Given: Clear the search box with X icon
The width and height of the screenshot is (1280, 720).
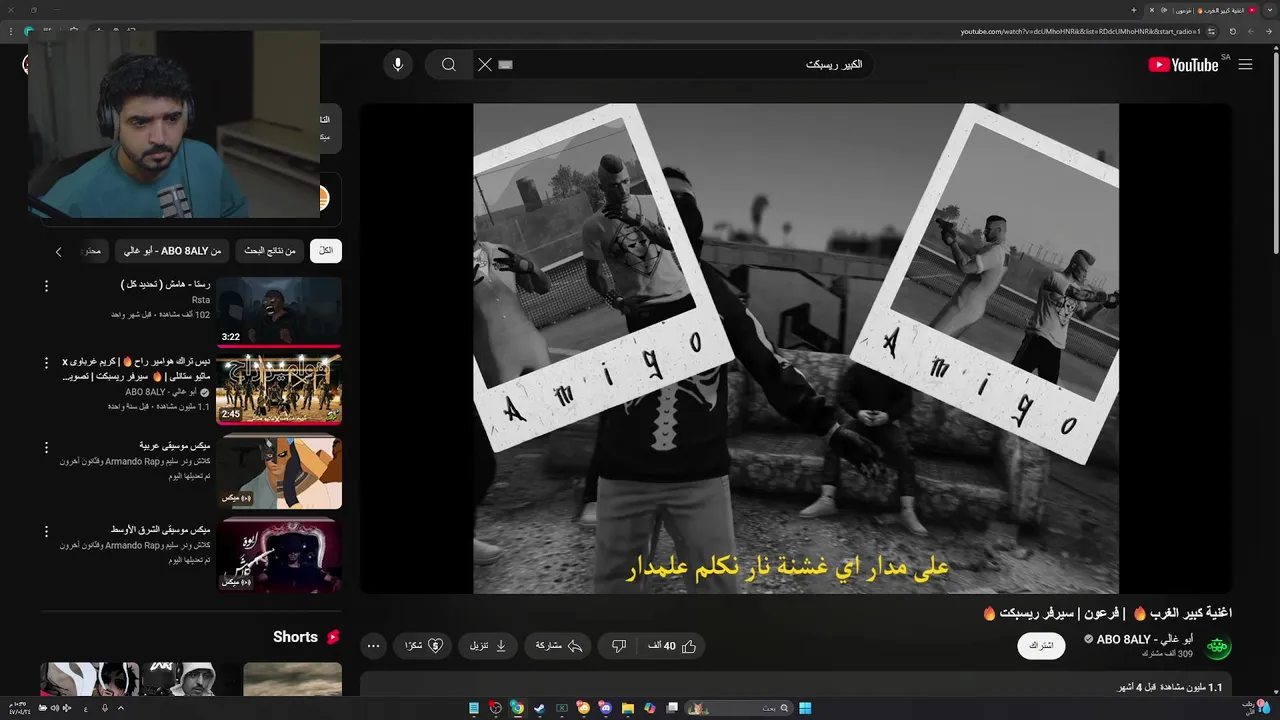Looking at the screenshot, I should point(485,64).
